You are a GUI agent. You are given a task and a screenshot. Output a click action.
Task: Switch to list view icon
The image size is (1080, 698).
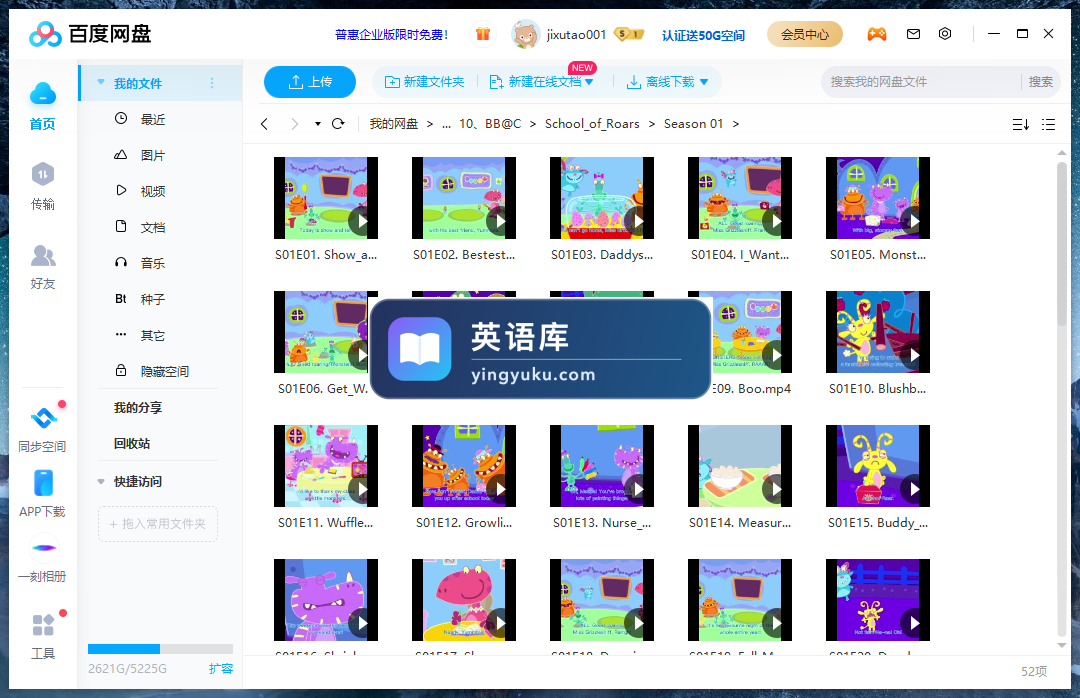click(x=1048, y=125)
